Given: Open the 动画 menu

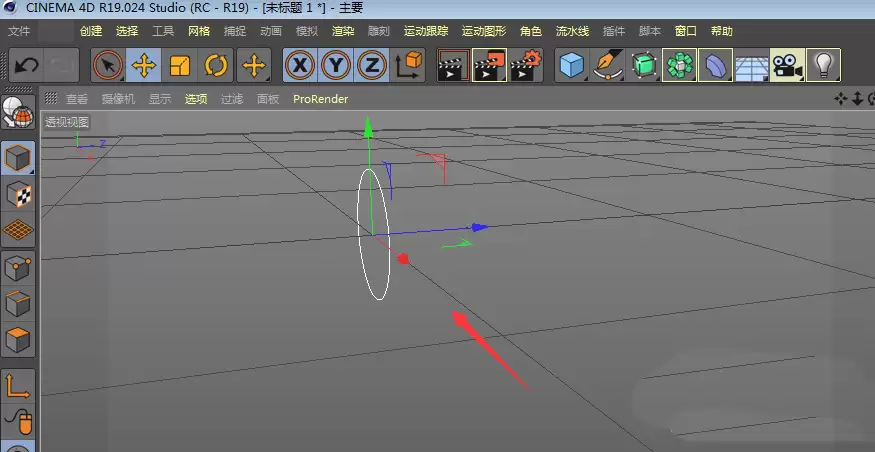Looking at the screenshot, I should click(x=271, y=31).
